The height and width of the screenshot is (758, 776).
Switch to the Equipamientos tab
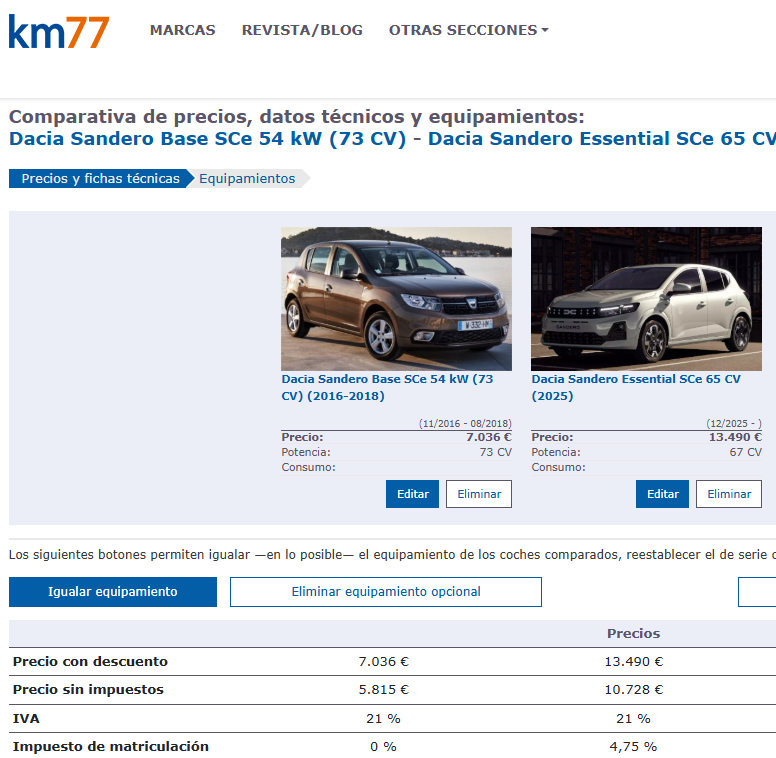247,179
